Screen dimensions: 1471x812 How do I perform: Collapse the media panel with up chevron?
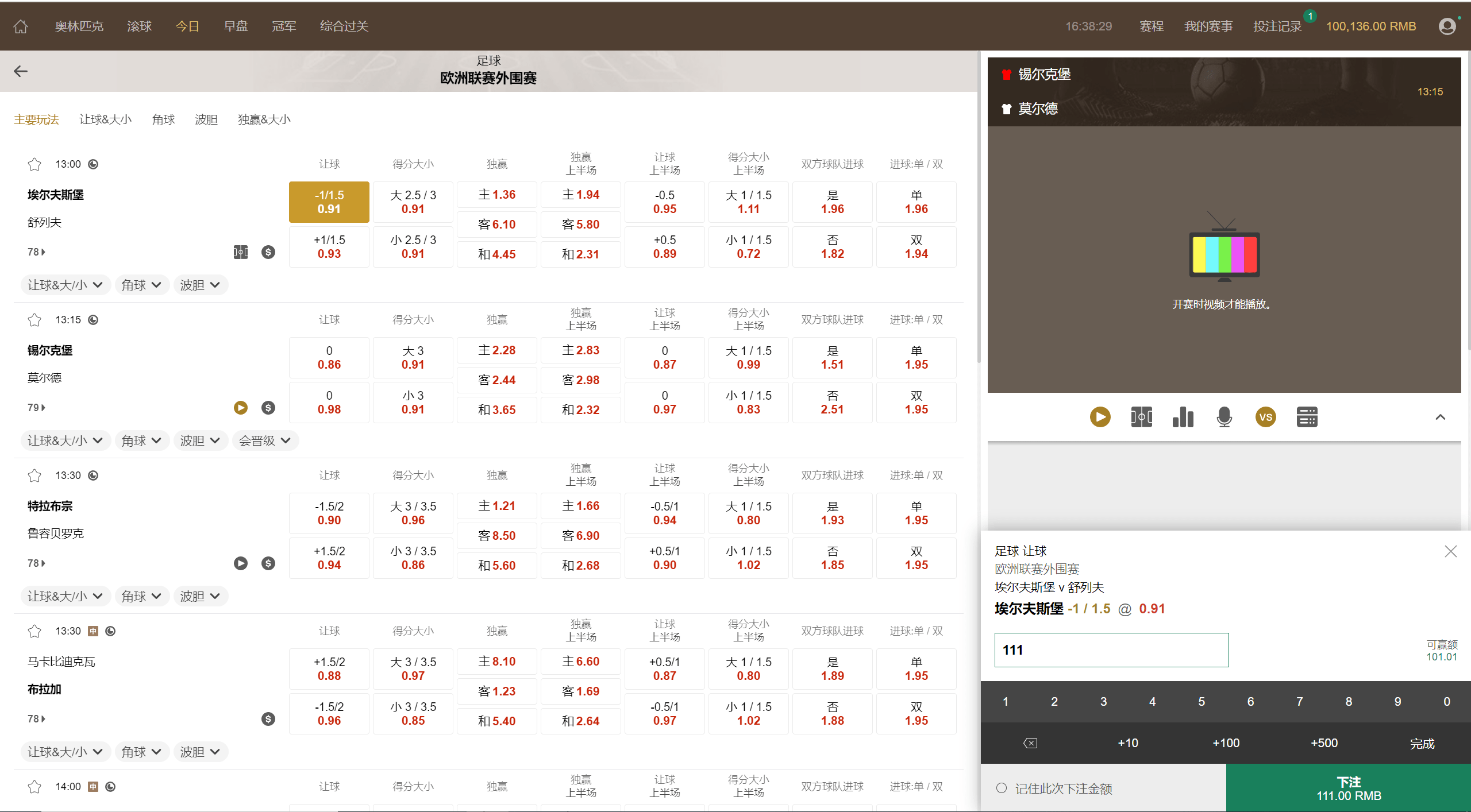tap(1440, 417)
